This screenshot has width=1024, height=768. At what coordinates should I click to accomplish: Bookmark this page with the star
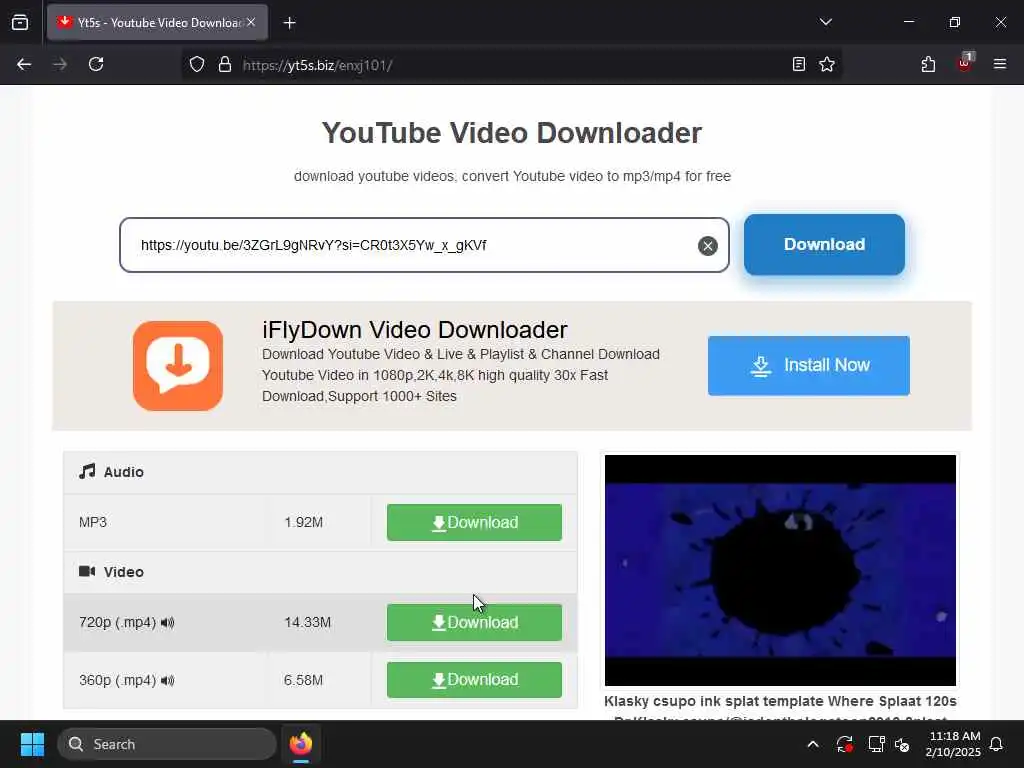pyautogui.click(x=827, y=64)
